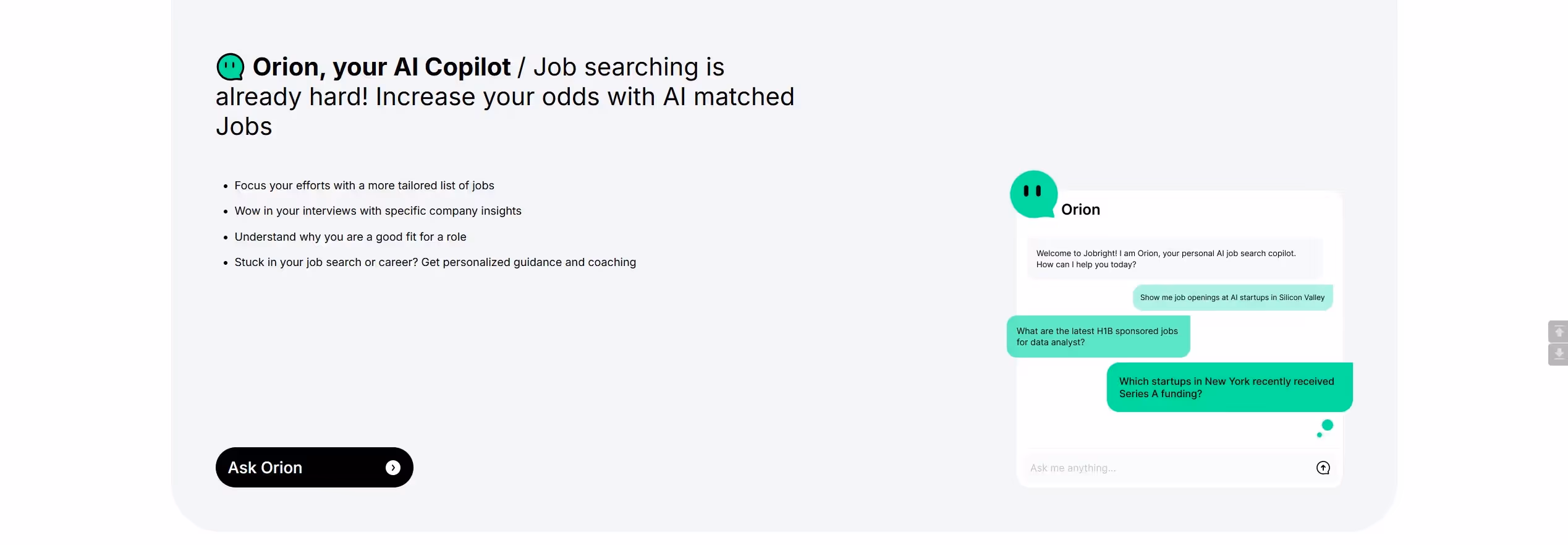The height and width of the screenshot is (545, 1568).
Task: Click 'Orion, your AI Copilot' heading text
Action: point(381,67)
